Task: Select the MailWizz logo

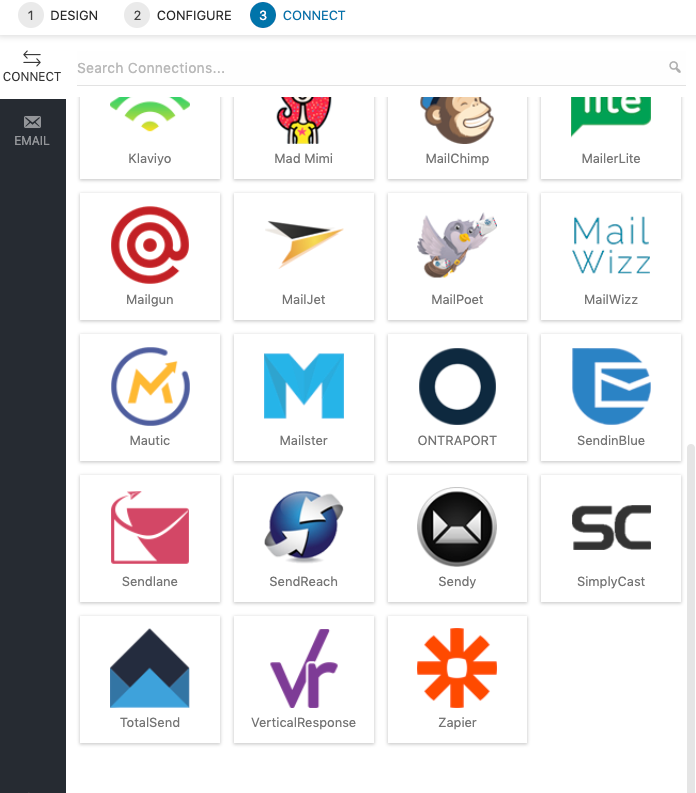Action: click(x=611, y=245)
